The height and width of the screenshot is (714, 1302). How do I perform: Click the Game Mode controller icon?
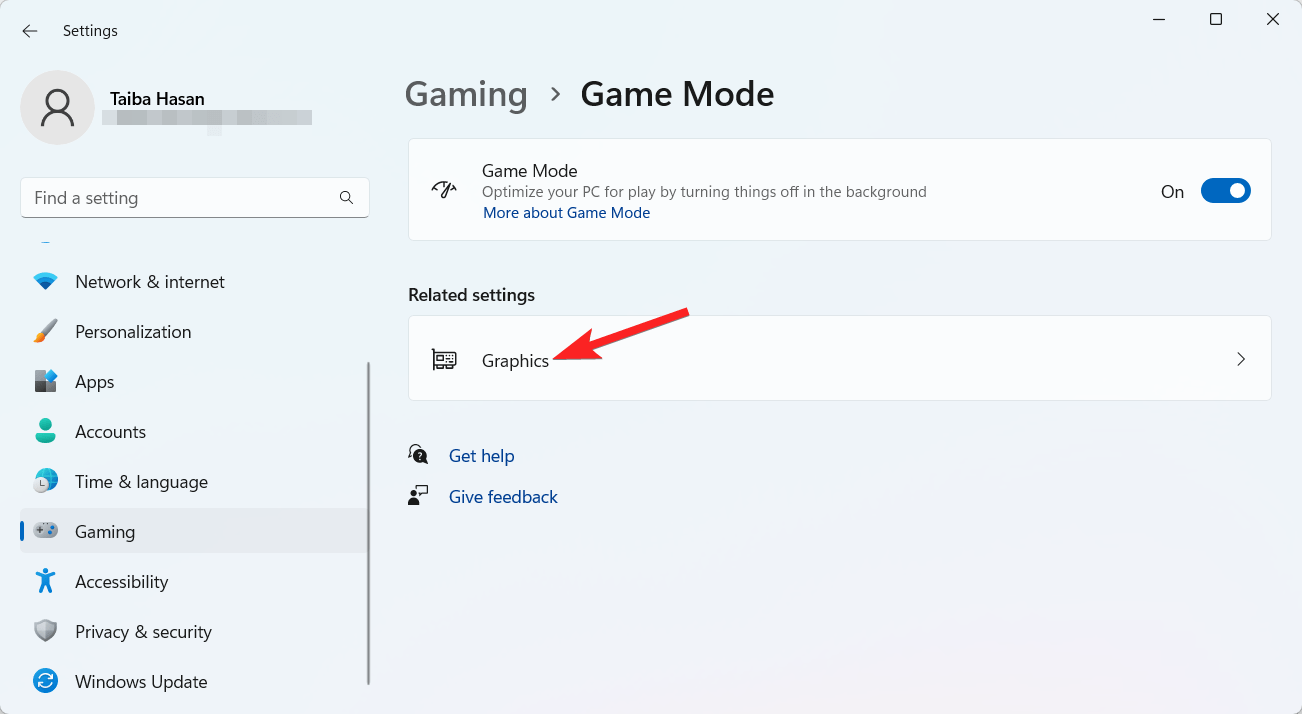click(x=443, y=189)
